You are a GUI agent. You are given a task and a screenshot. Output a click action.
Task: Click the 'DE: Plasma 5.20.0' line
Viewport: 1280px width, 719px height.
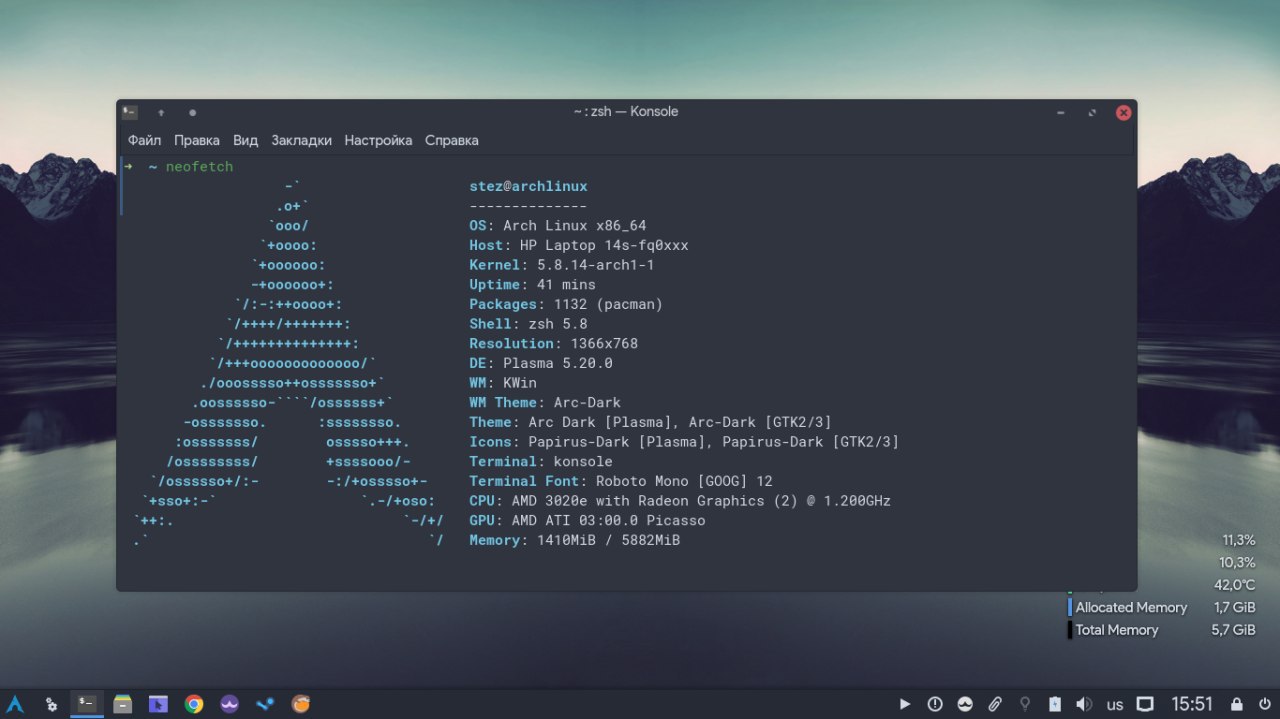(541, 363)
